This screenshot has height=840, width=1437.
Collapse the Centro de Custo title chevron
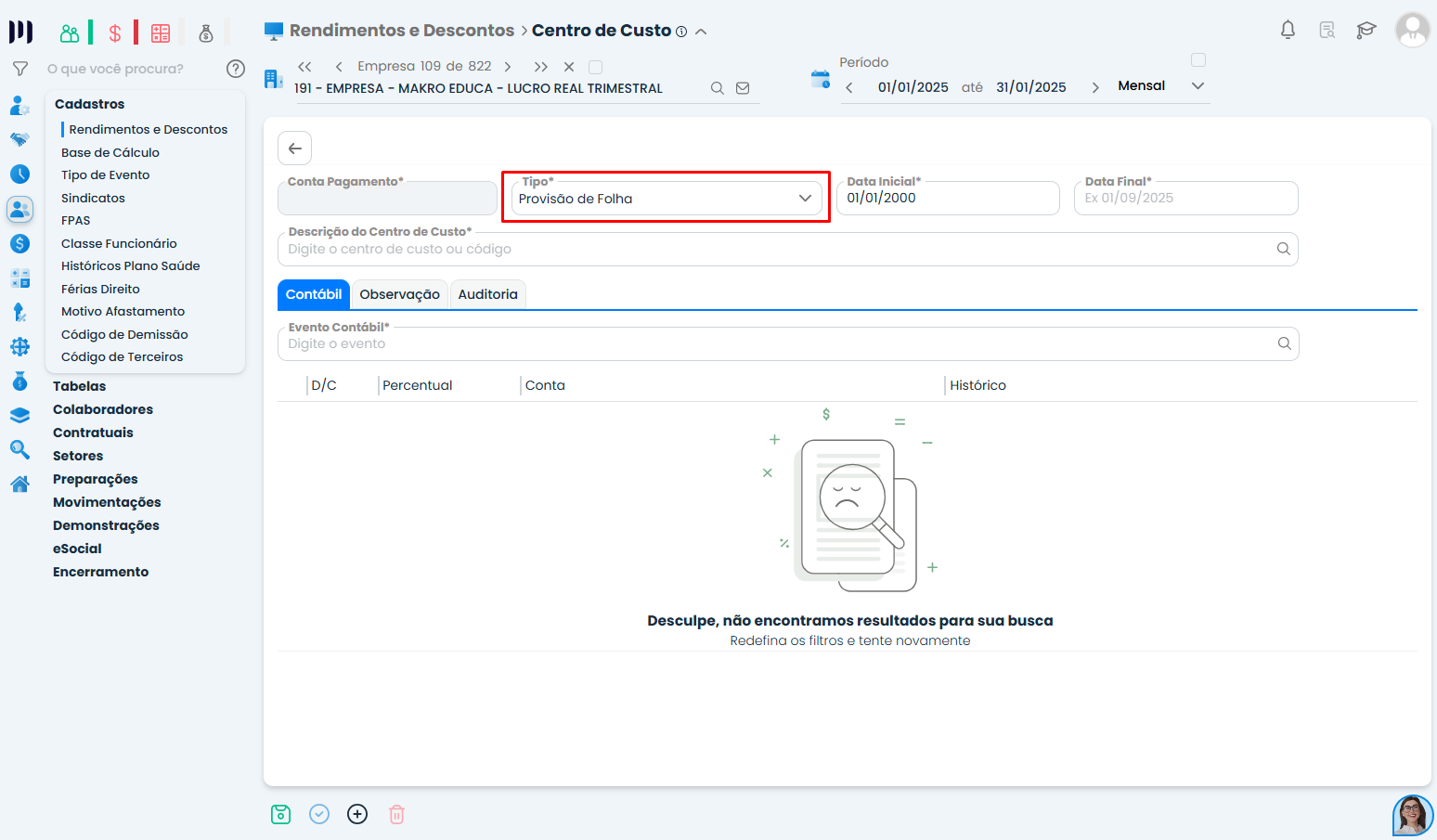tap(701, 32)
